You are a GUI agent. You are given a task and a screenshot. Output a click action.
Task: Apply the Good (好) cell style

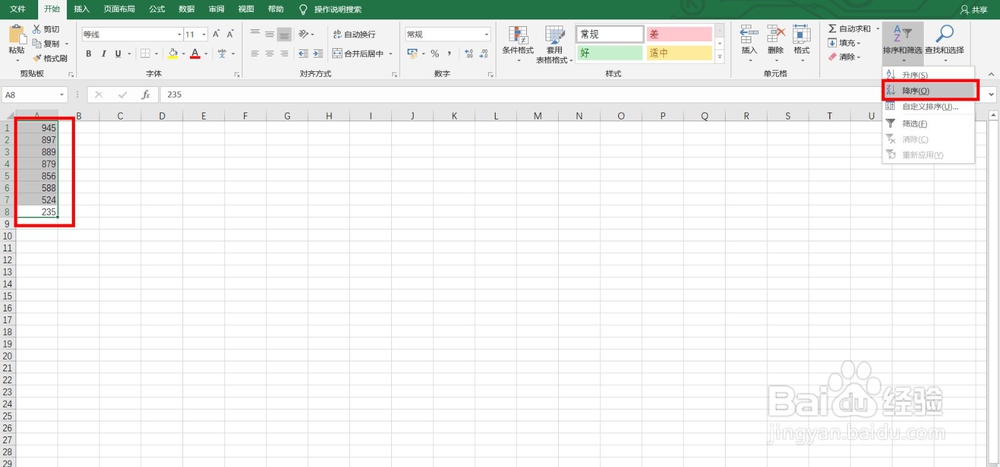(610, 54)
